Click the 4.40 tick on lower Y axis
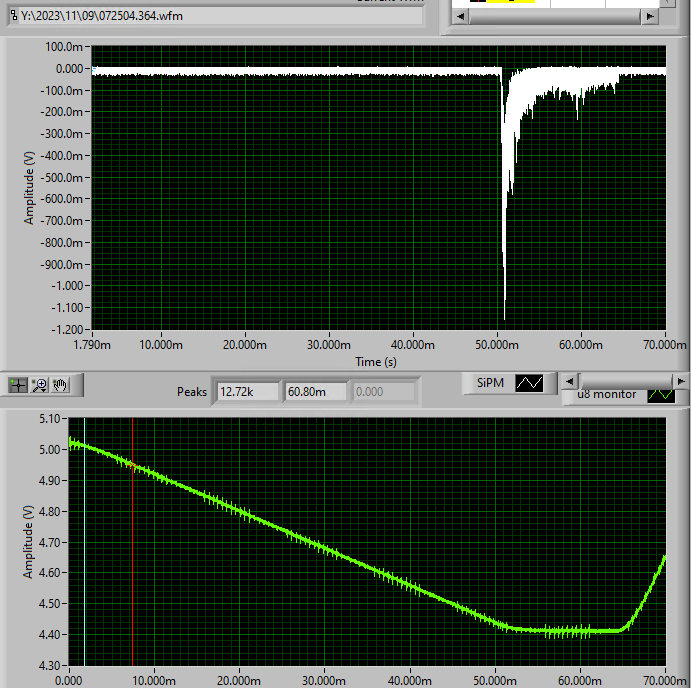 click(50, 635)
